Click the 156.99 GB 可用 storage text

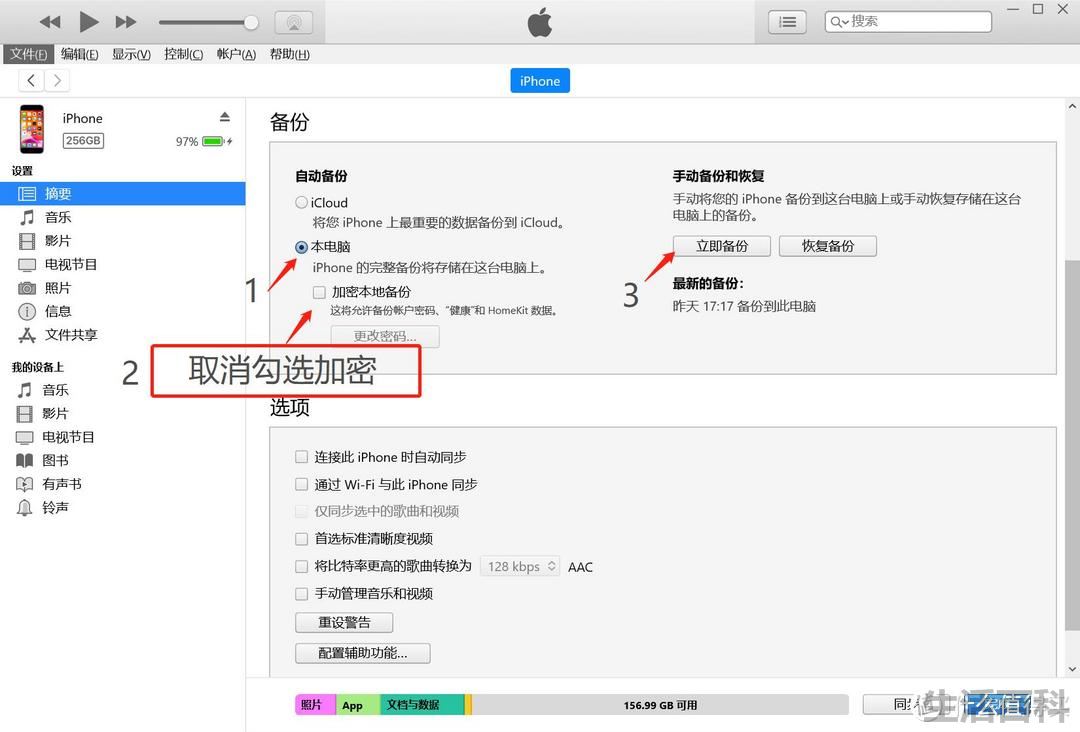coord(660,705)
